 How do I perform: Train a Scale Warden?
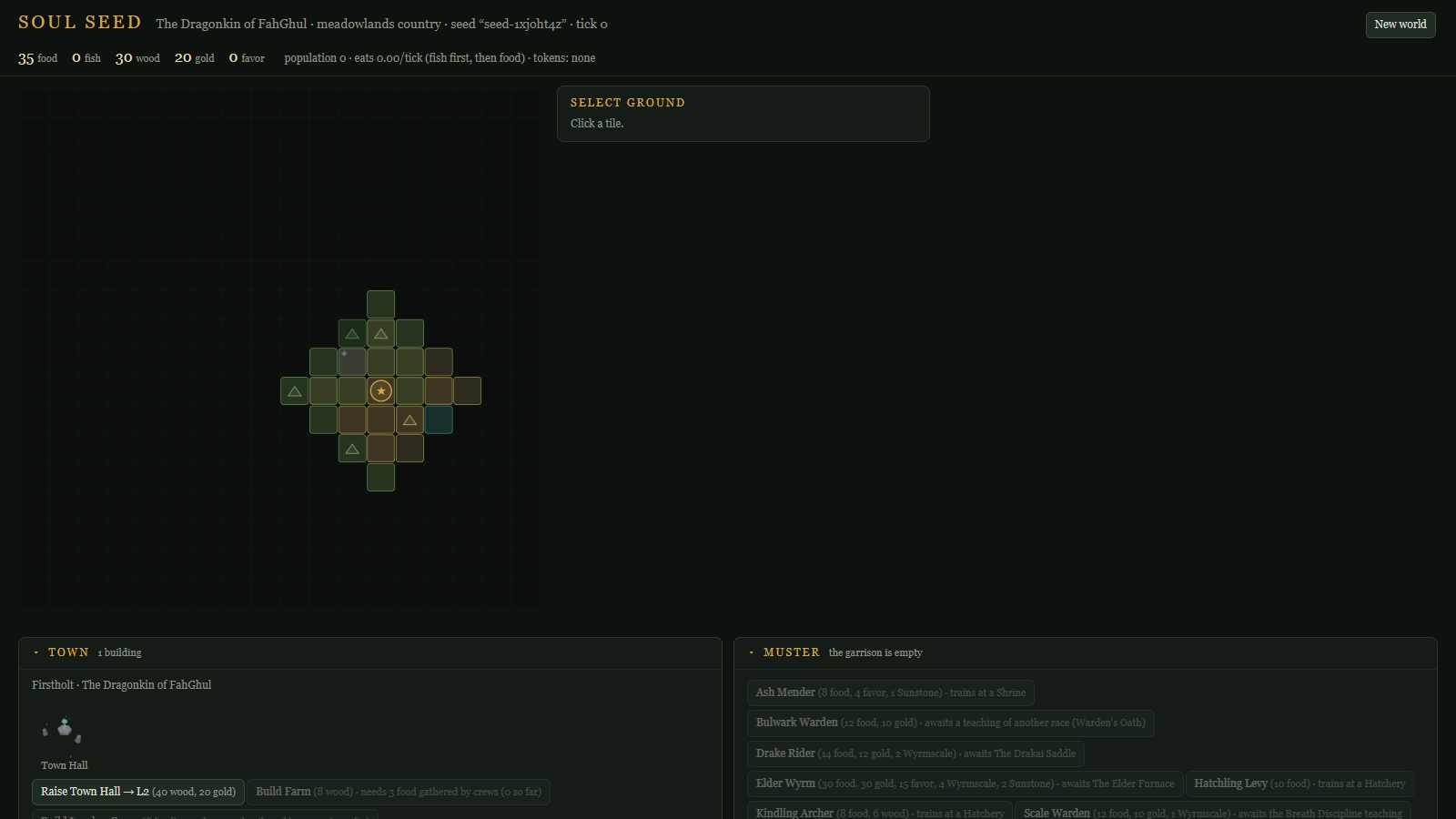pos(1213,812)
